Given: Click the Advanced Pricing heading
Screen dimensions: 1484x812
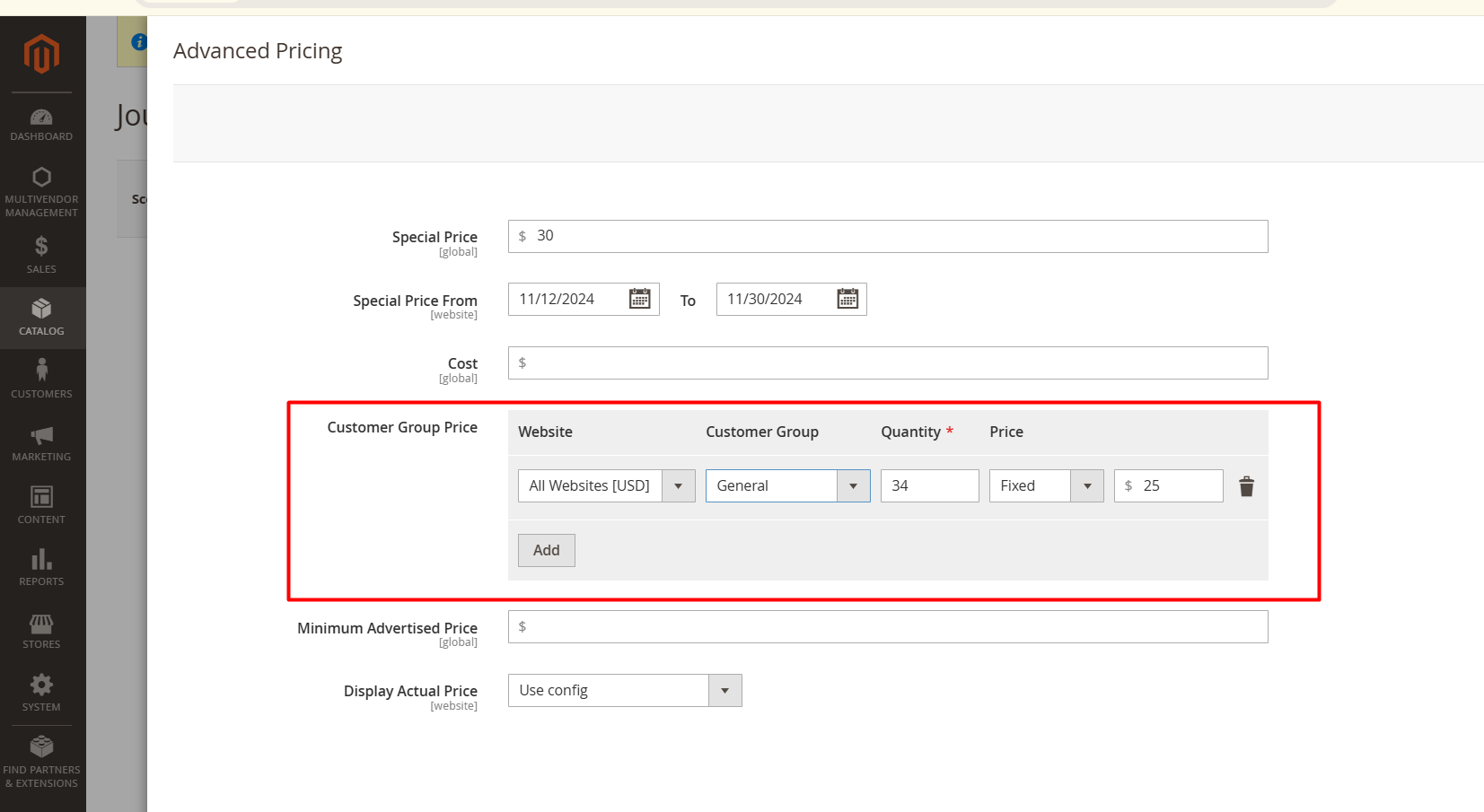Looking at the screenshot, I should [x=258, y=51].
